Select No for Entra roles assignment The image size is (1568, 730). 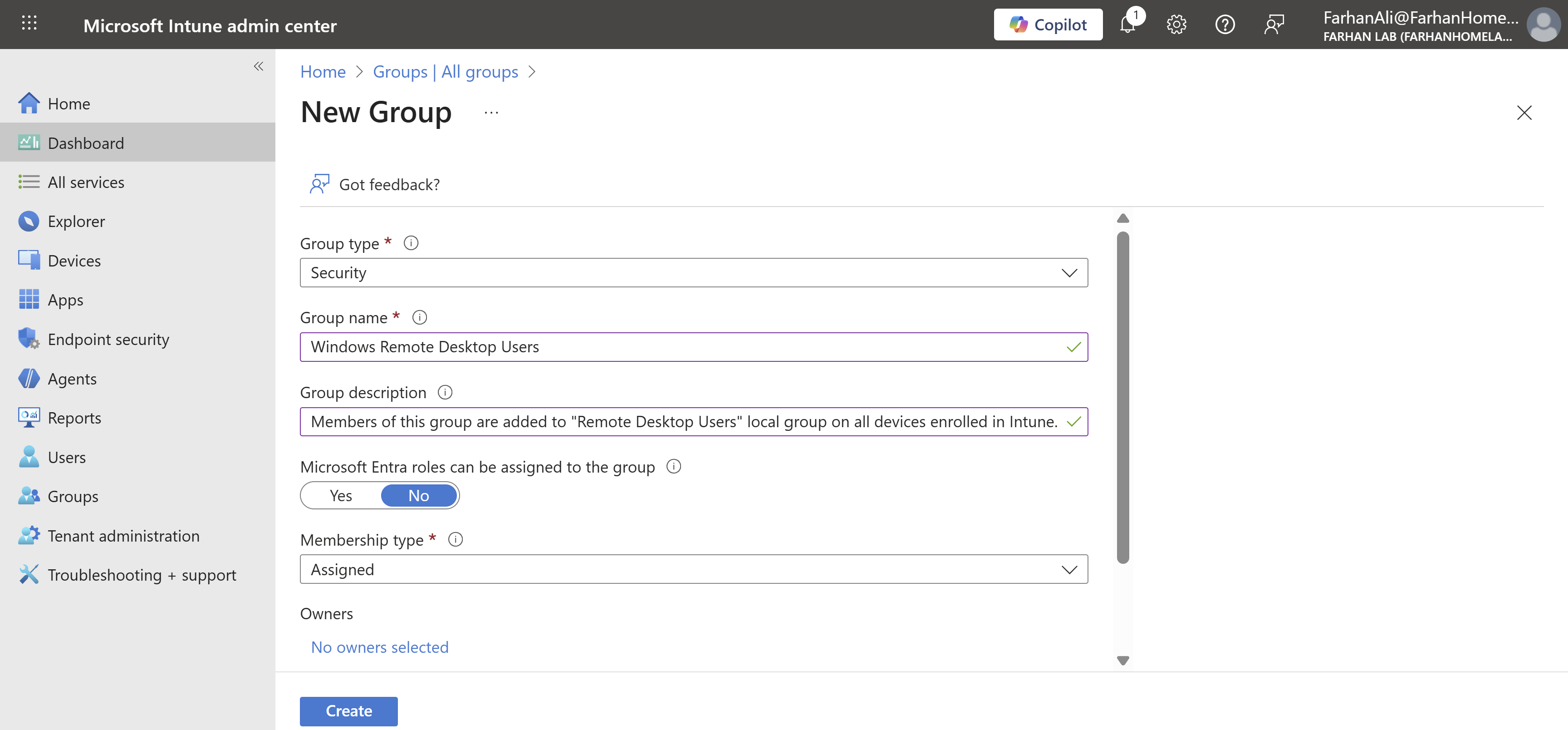pos(419,496)
